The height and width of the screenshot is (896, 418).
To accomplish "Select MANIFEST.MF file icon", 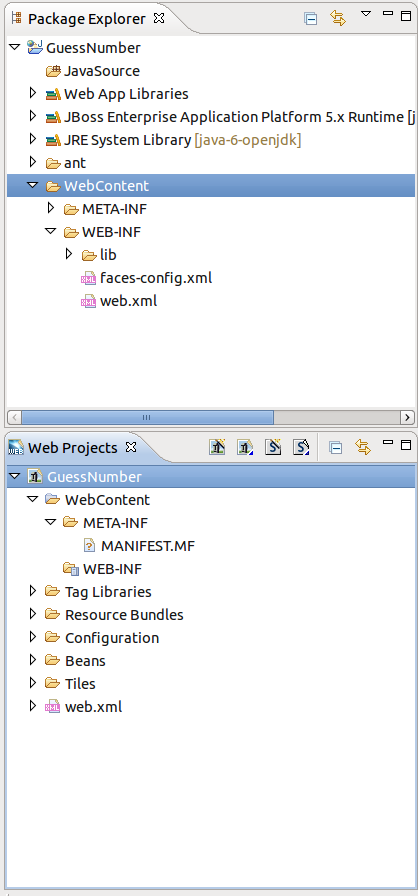I will click(89, 546).
